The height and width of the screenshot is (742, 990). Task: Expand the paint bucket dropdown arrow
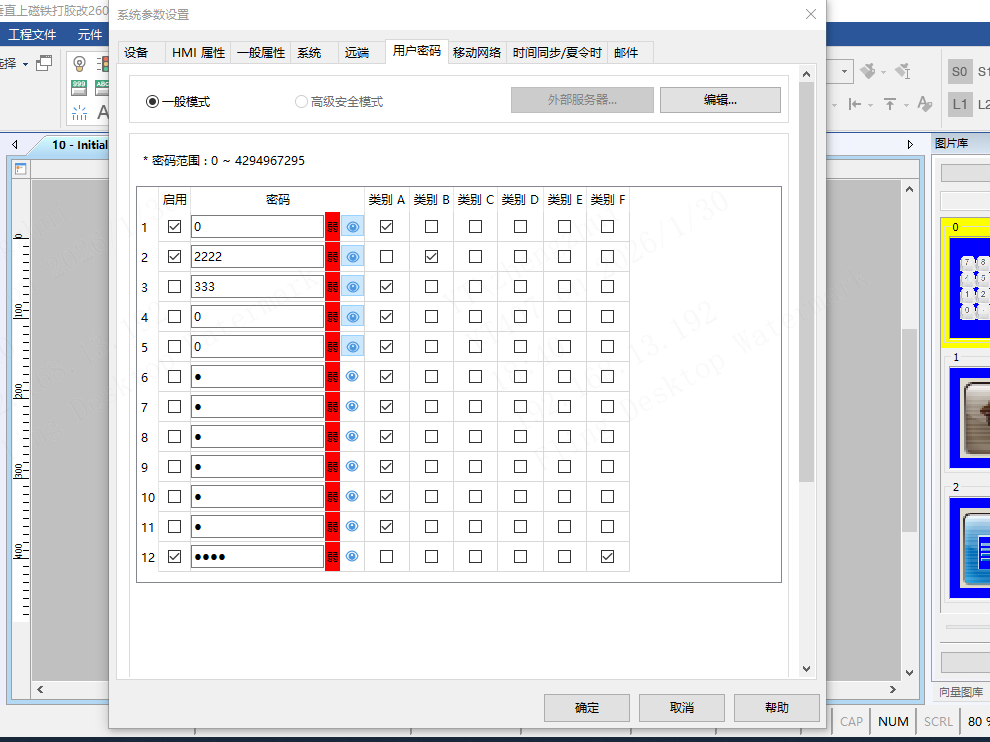(884, 71)
